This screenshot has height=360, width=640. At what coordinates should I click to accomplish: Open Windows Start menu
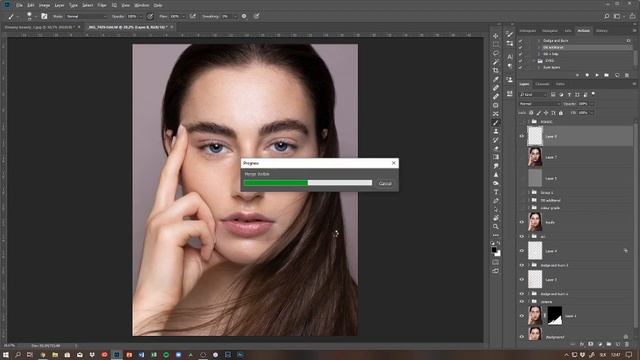click(6, 355)
